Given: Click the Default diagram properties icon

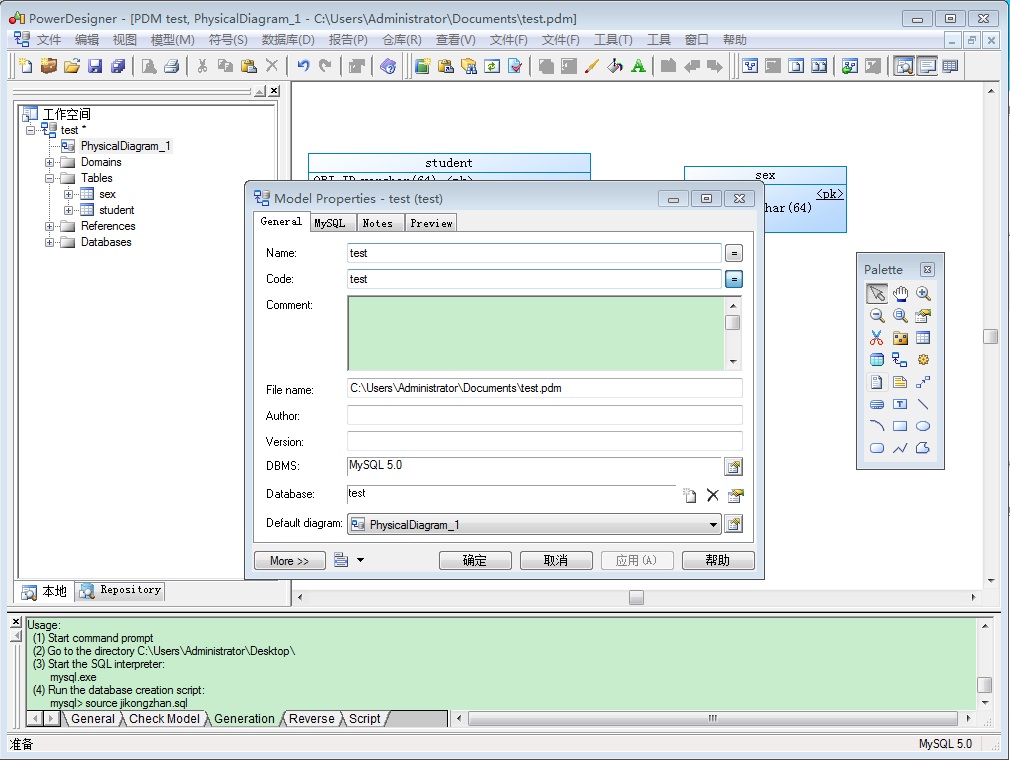Looking at the screenshot, I should coord(734,524).
